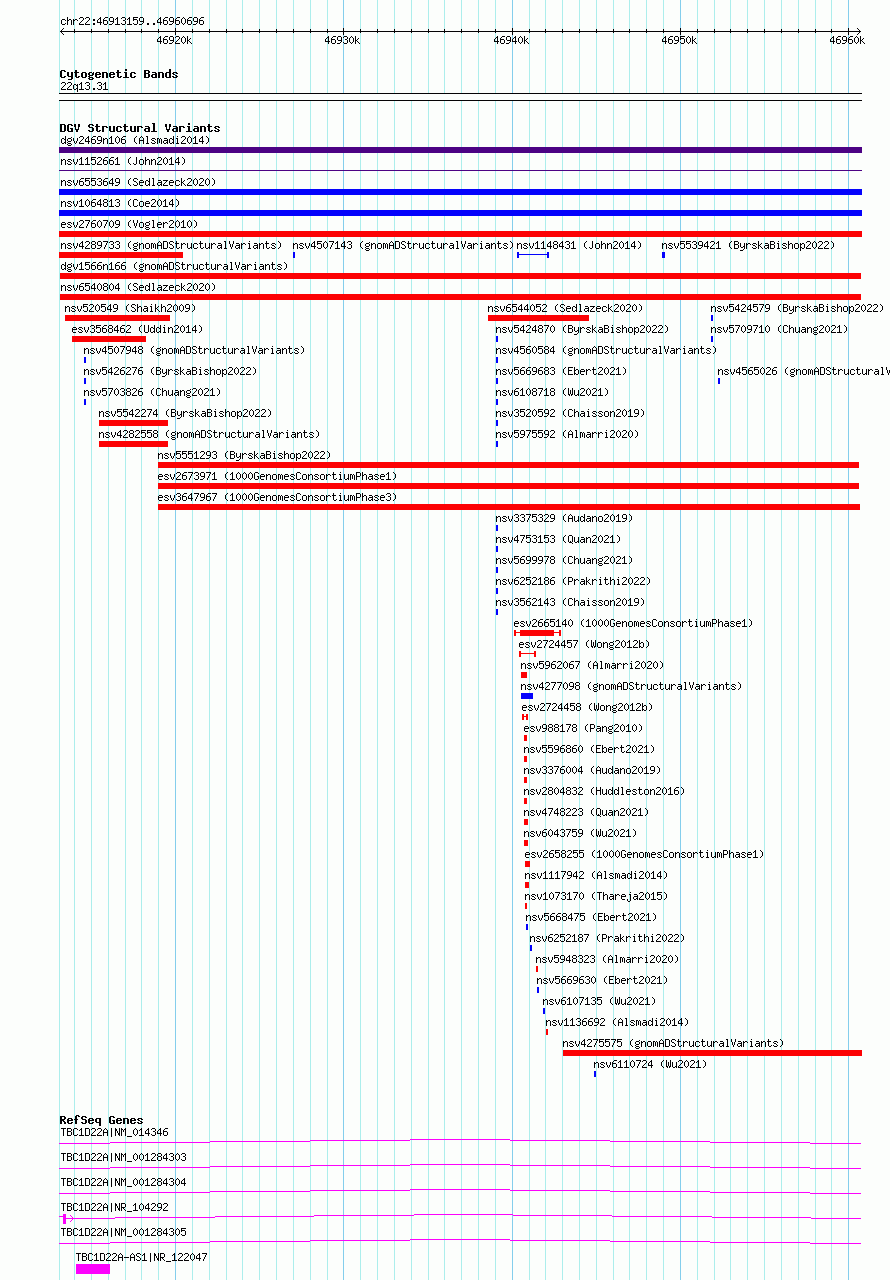Click label nsv3375329 (Audano2019)
The image size is (890, 1280).
click(x=564, y=518)
